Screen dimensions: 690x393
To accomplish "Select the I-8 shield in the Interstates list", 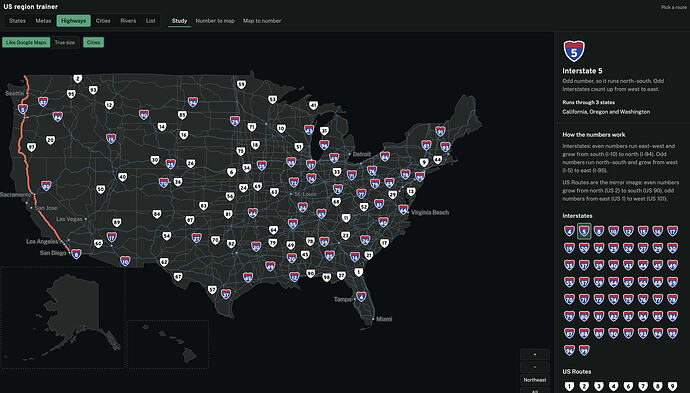I will tap(598, 231).
